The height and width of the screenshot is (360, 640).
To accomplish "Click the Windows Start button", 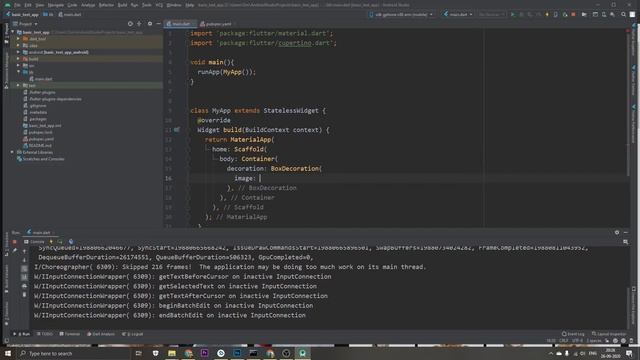I will [7, 353].
